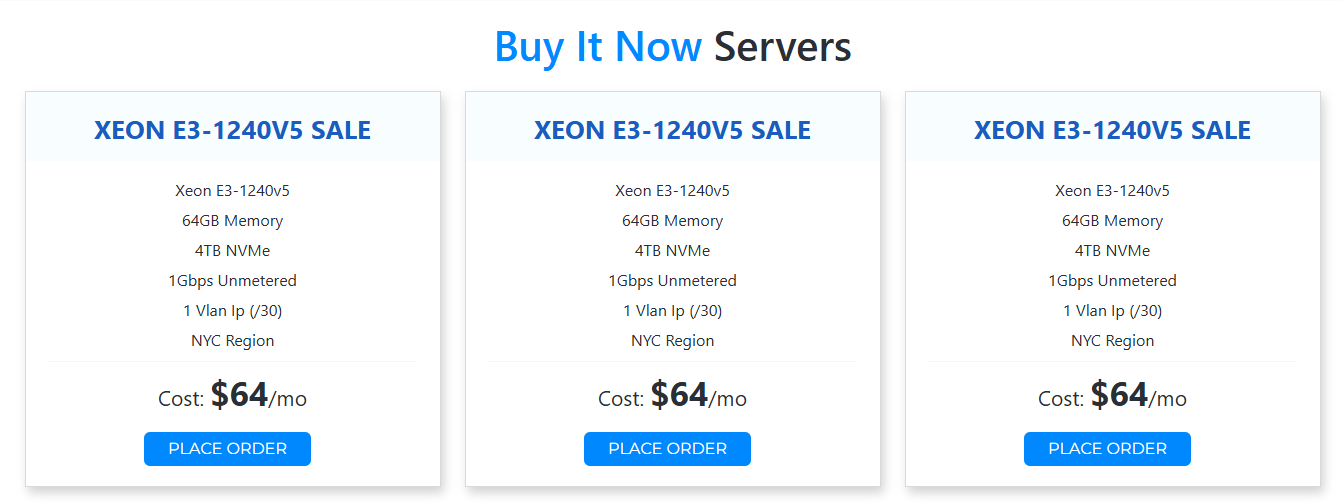Click '64GB Memory' text in the third card
The image size is (1341, 502).
1112,221
